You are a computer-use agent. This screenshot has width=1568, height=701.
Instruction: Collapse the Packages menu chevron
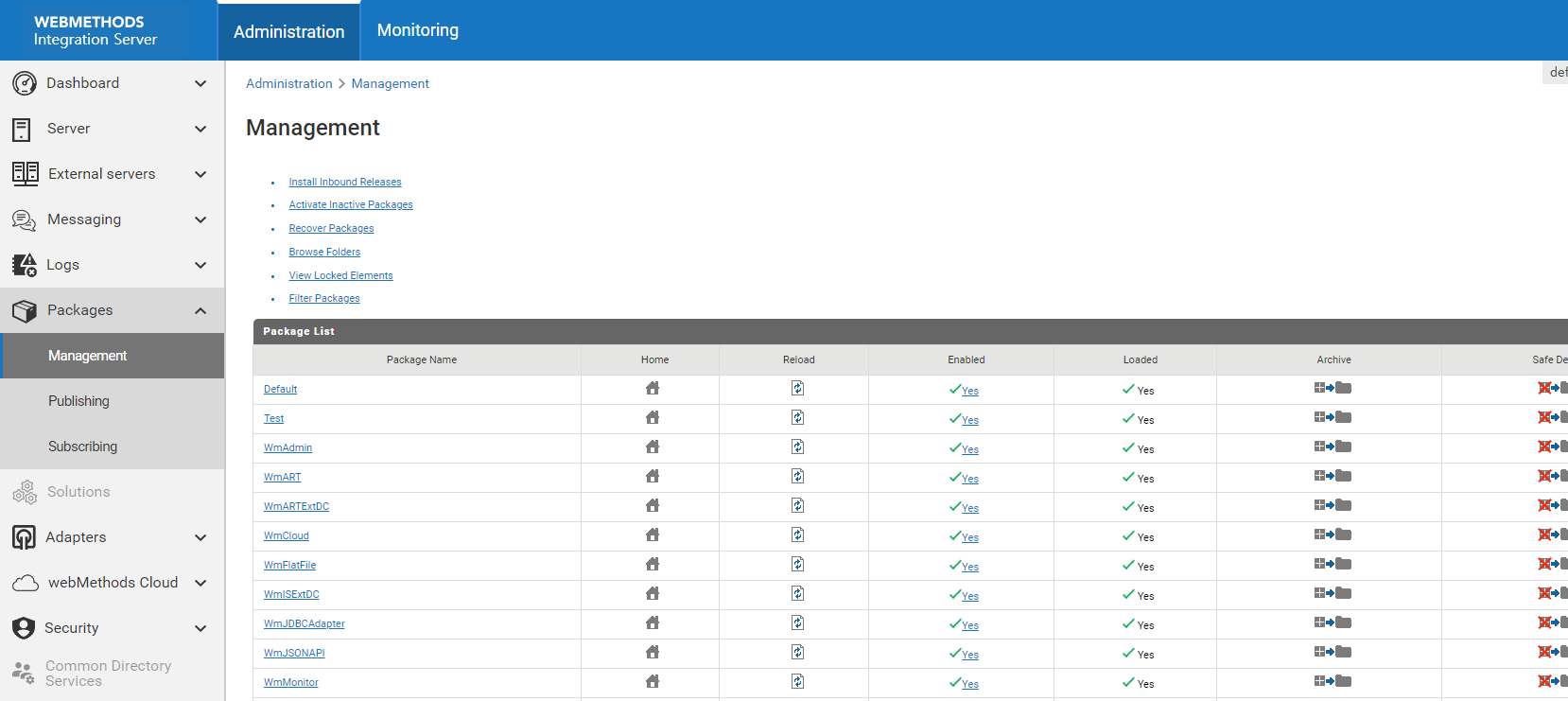[x=200, y=310]
